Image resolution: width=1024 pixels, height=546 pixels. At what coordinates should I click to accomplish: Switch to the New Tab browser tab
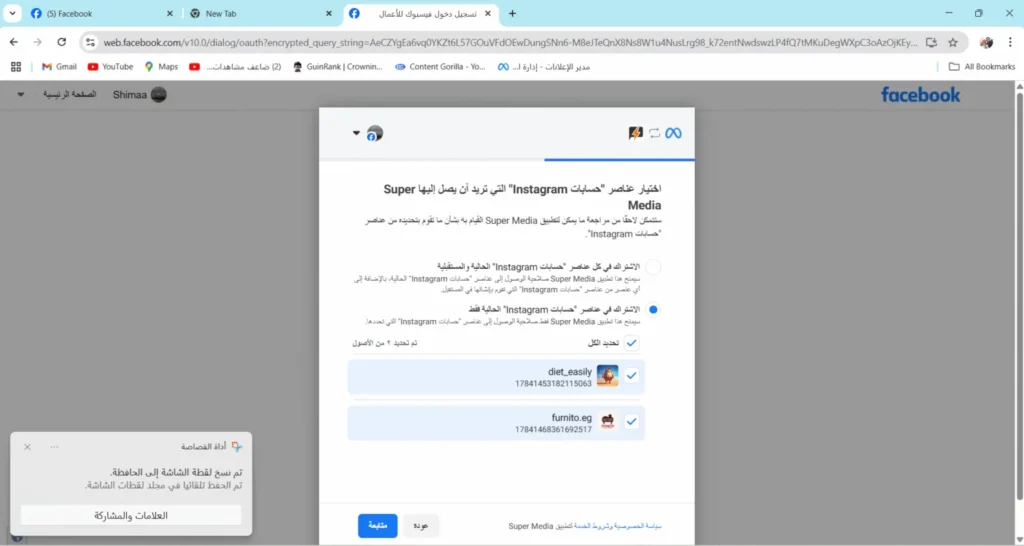[x=261, y=14]
